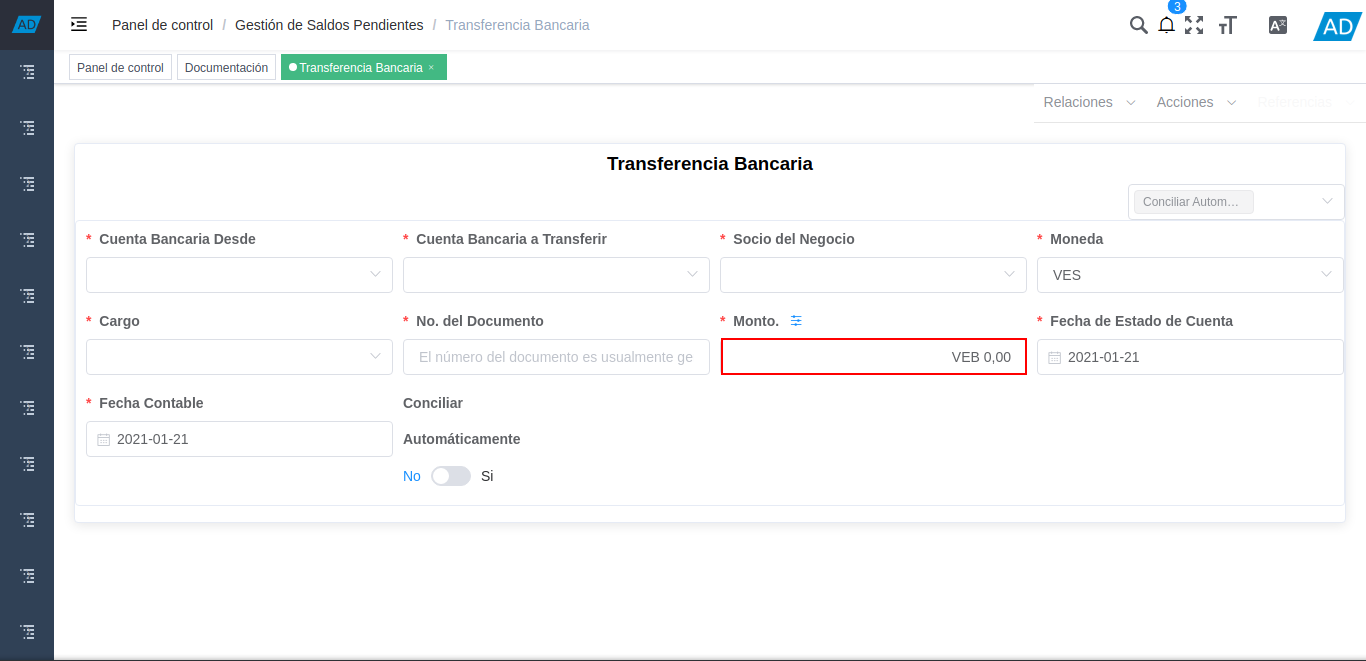
Task: Open the AD user avatar menu
Action: pyautogui.click(x=1337, y=26)
